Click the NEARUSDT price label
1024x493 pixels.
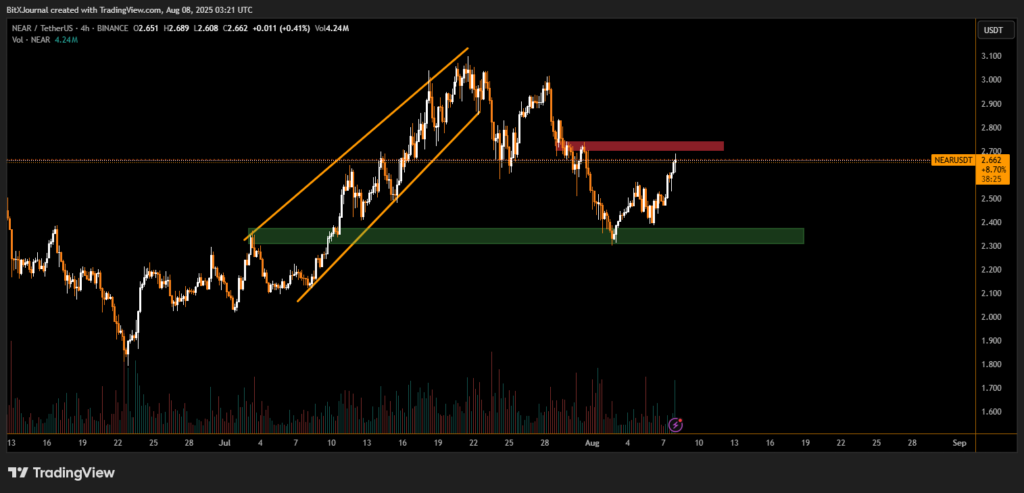tap(954, 160)
